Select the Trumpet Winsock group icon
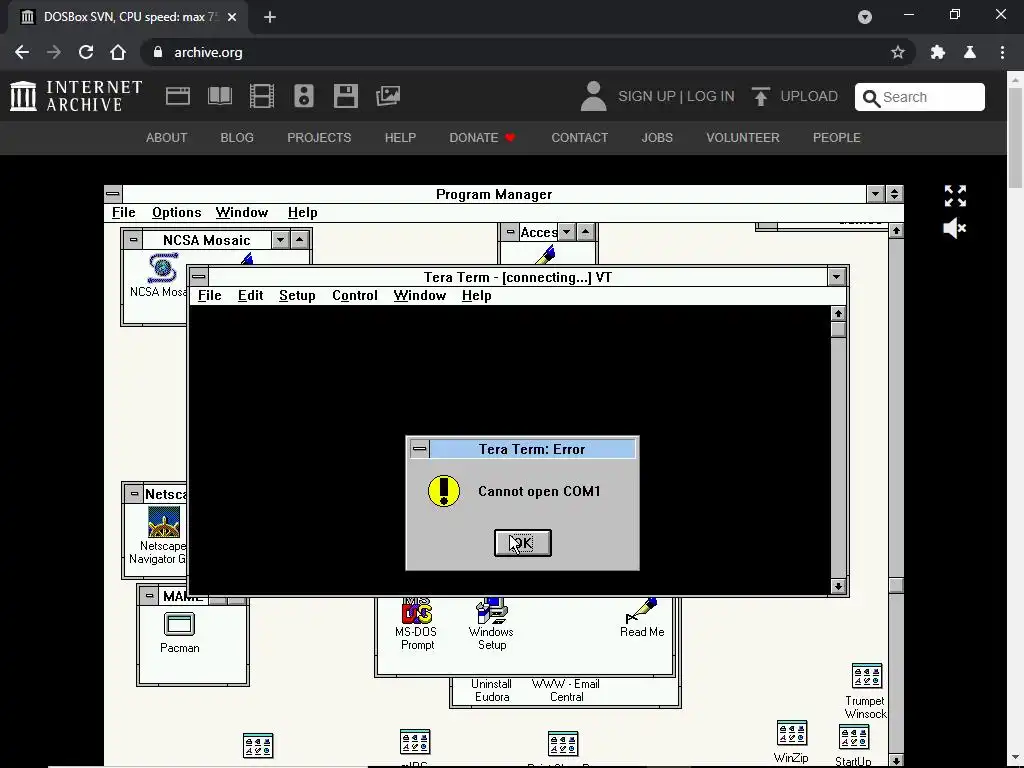The width and height of the screenshot is (1024, 768). 867,676
